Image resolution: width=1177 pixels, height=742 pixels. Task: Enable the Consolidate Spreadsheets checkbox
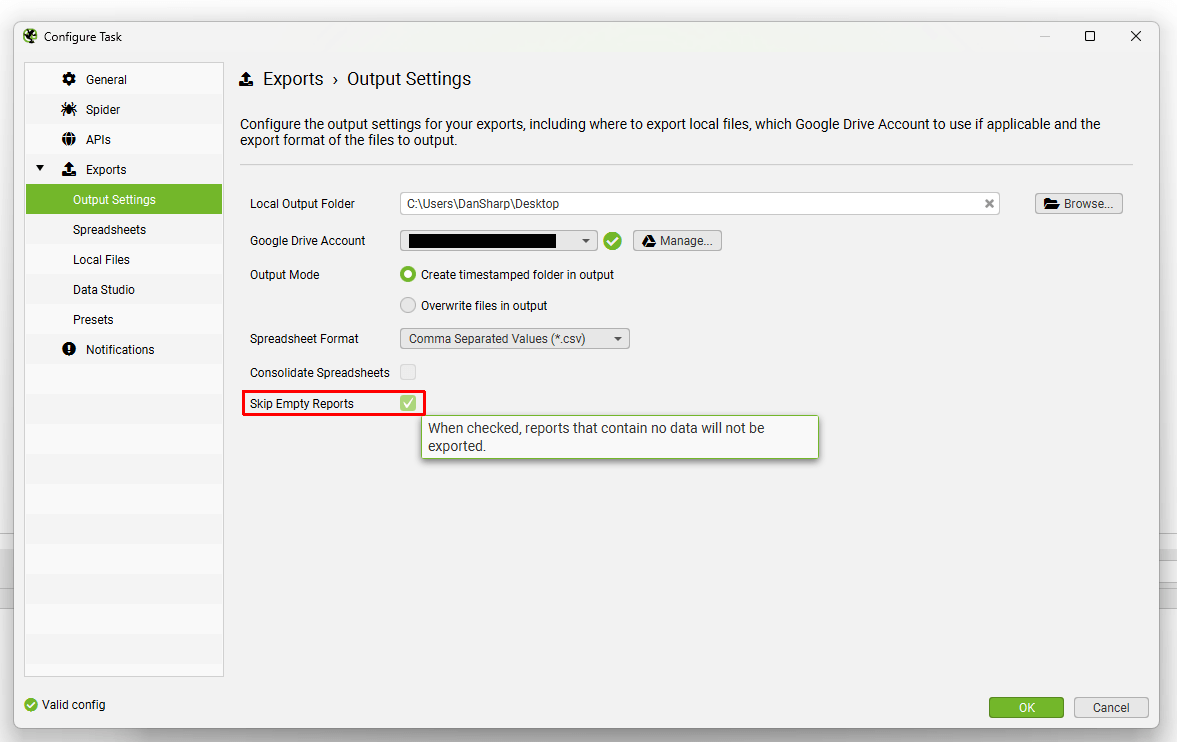tap(408, 372)
